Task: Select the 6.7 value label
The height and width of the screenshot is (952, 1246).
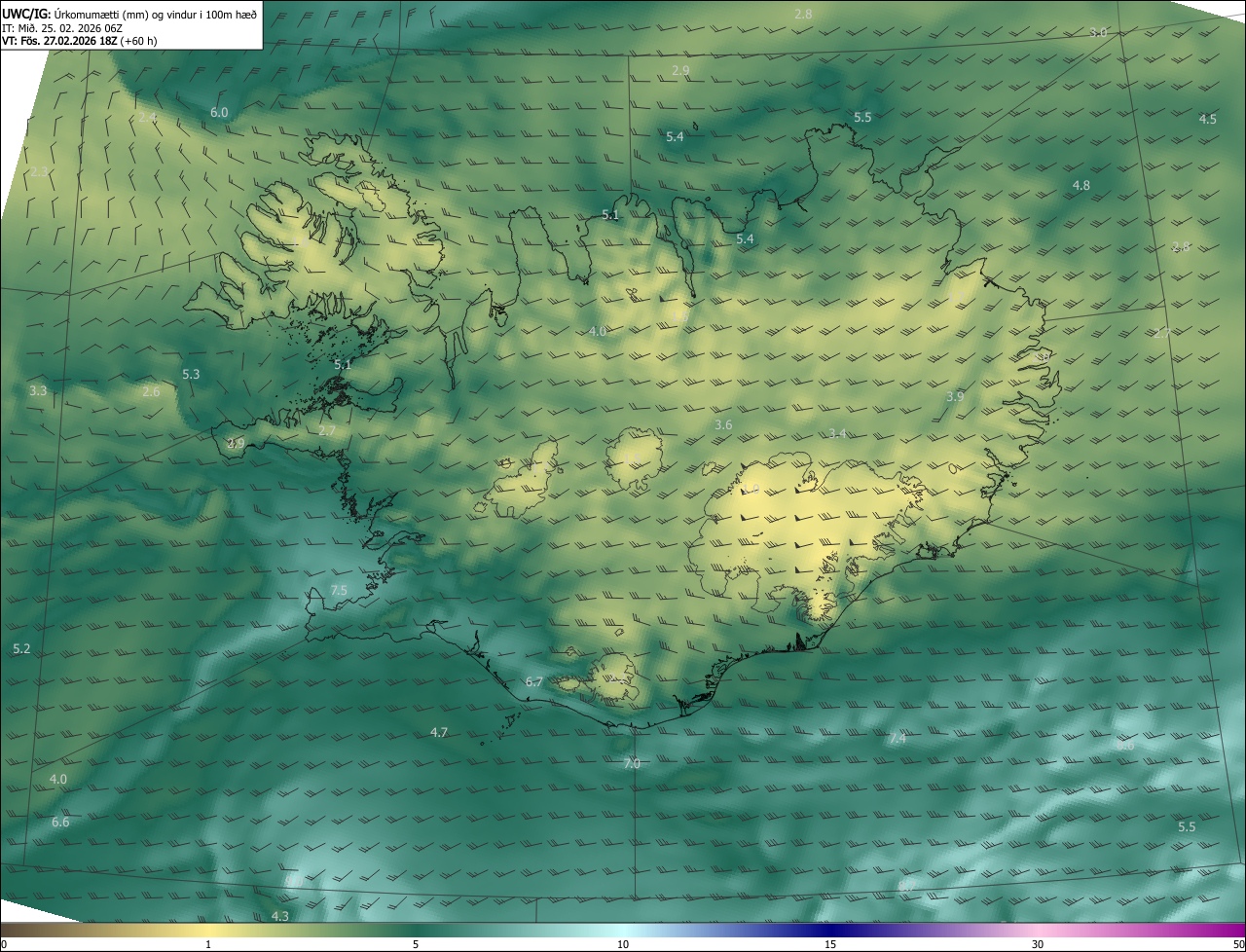Action: pyautogui.click(x=533, y=682)
